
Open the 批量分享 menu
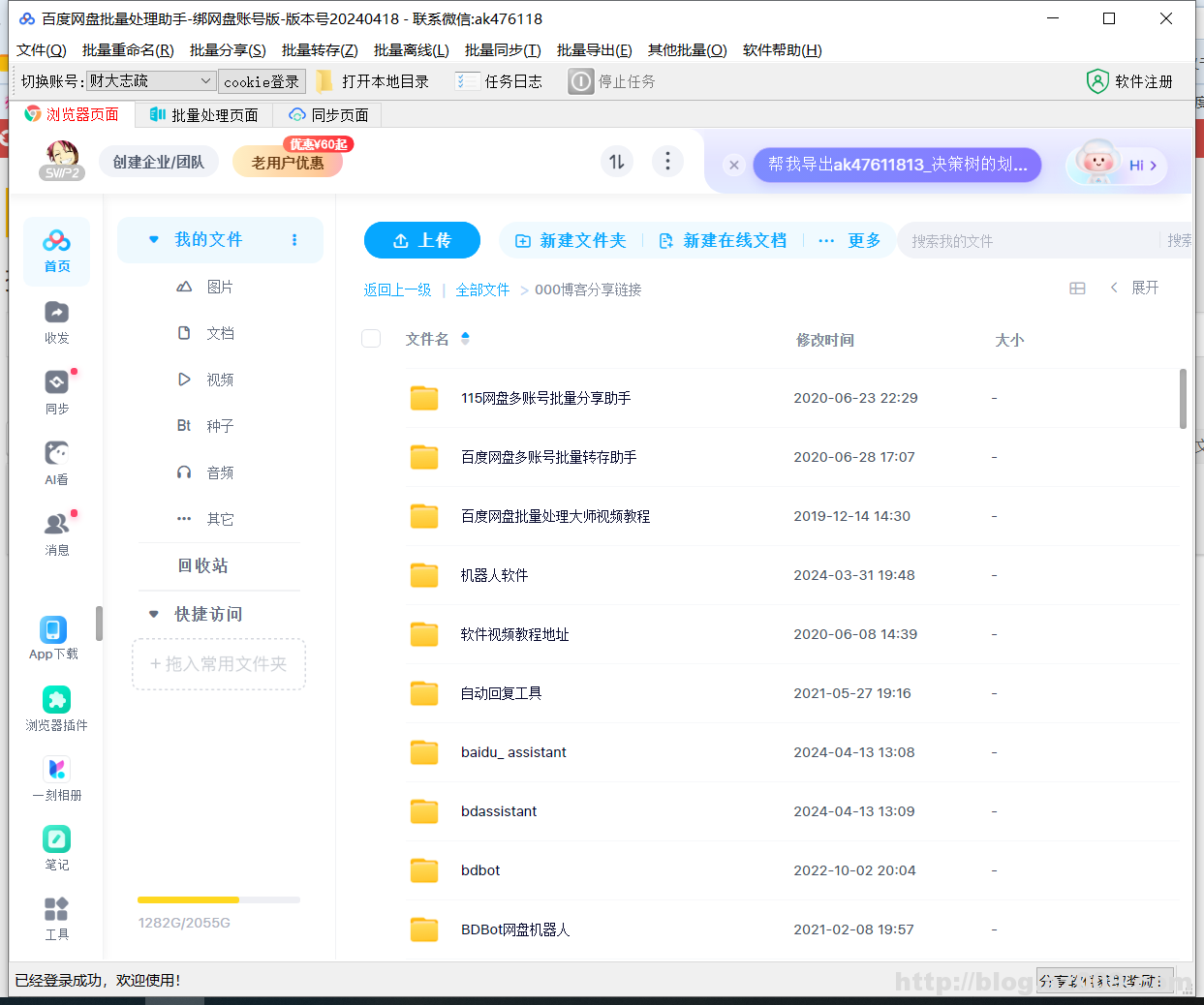click(x=227, y=49)
